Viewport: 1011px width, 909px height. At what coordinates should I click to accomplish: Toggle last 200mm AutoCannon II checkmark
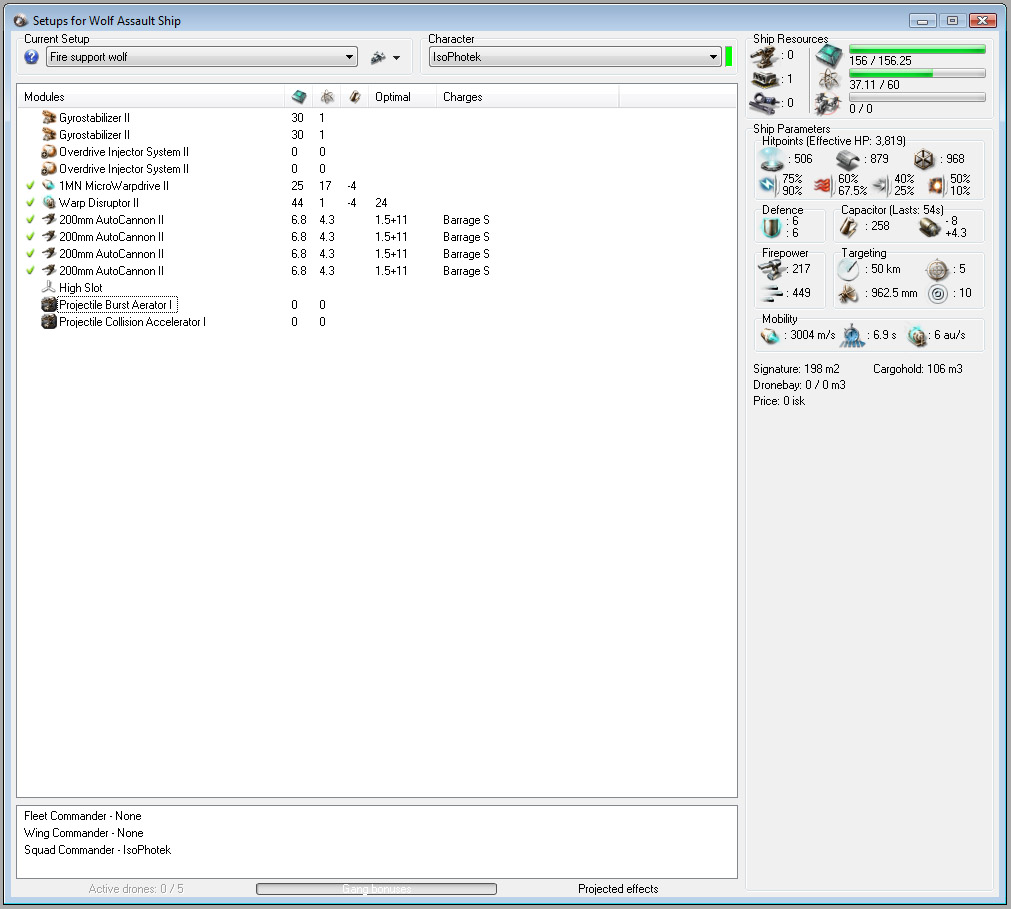[30, 270]
